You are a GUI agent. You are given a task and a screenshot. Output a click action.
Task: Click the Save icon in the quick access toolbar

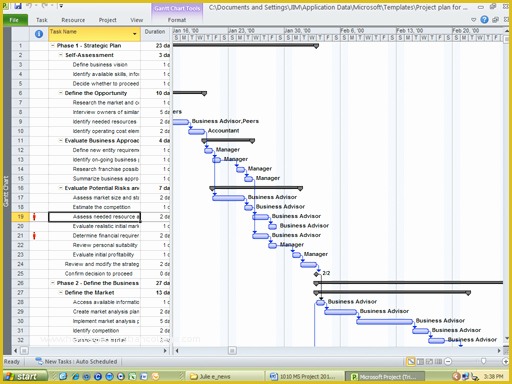point(18,5)
